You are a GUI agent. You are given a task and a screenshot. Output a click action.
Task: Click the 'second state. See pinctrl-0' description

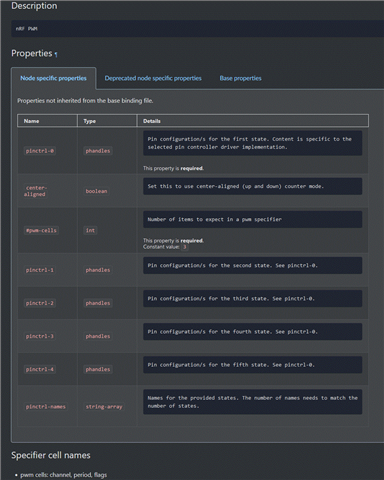tap(252, 265)
